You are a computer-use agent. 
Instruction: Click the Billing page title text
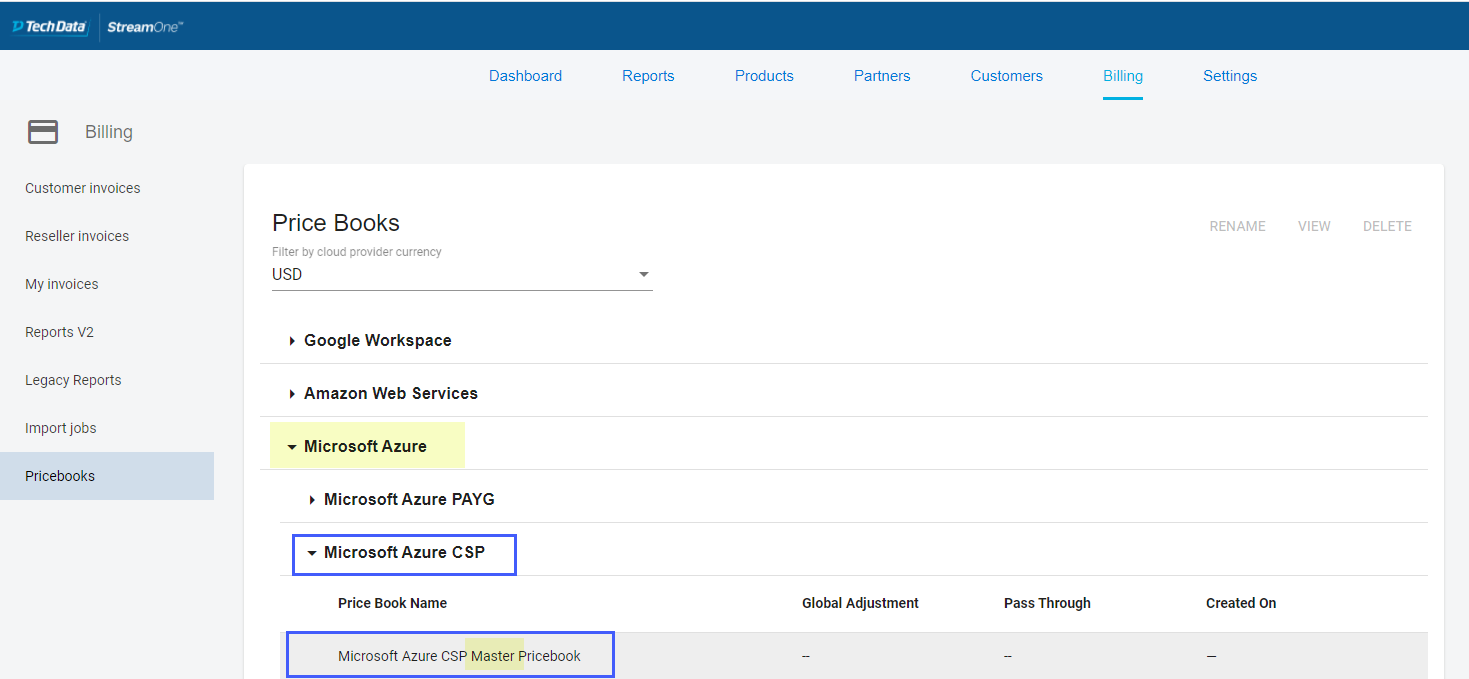109,132
